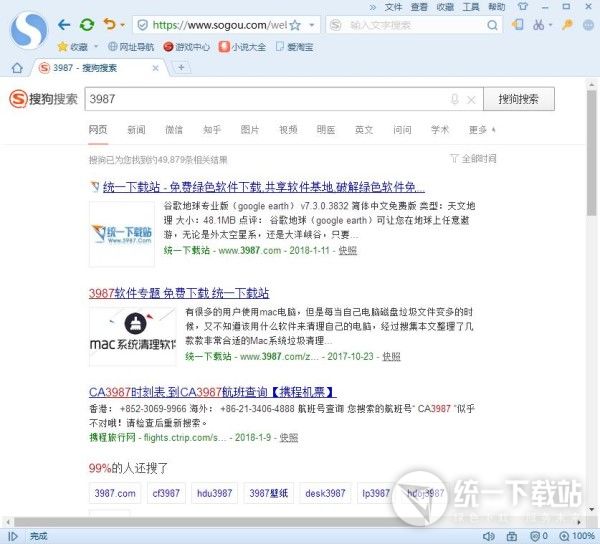Click the blue globe icon at toolbar end
Image resolution: width=600 pixels, height=544 pixels.
point(588,25)
